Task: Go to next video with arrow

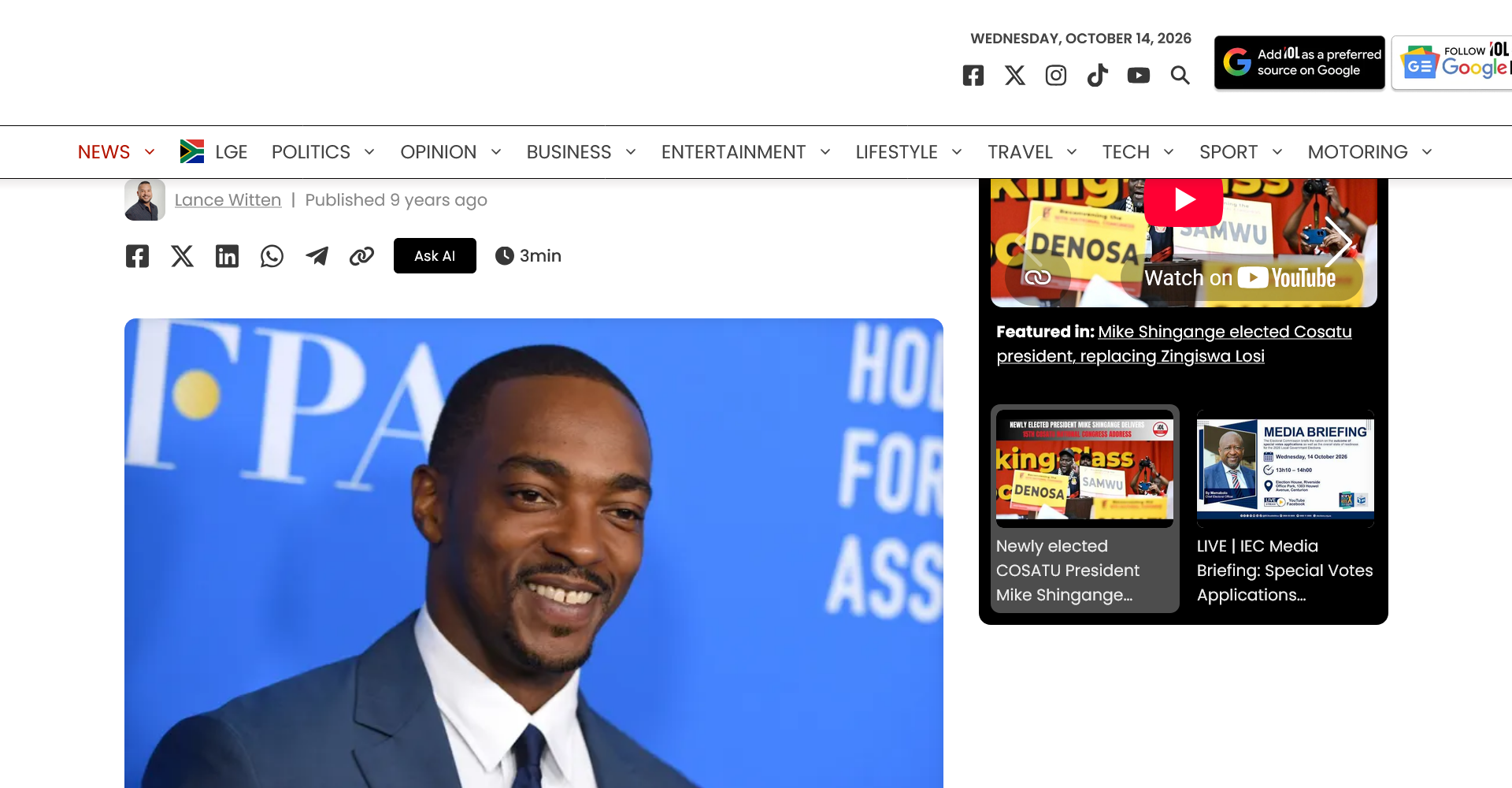Action: click(x=1338, y=241)
